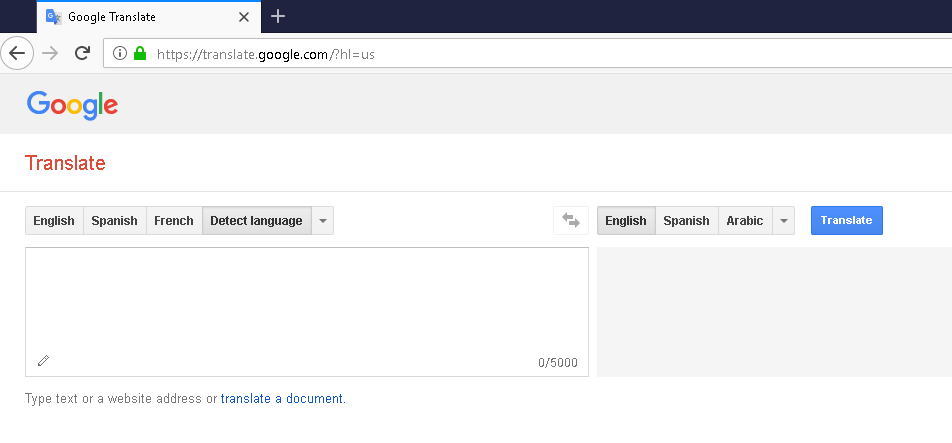The width and height of the screenshot is (952, 443).
Task: Click the browser back arrow
Action: click(17, 53)
